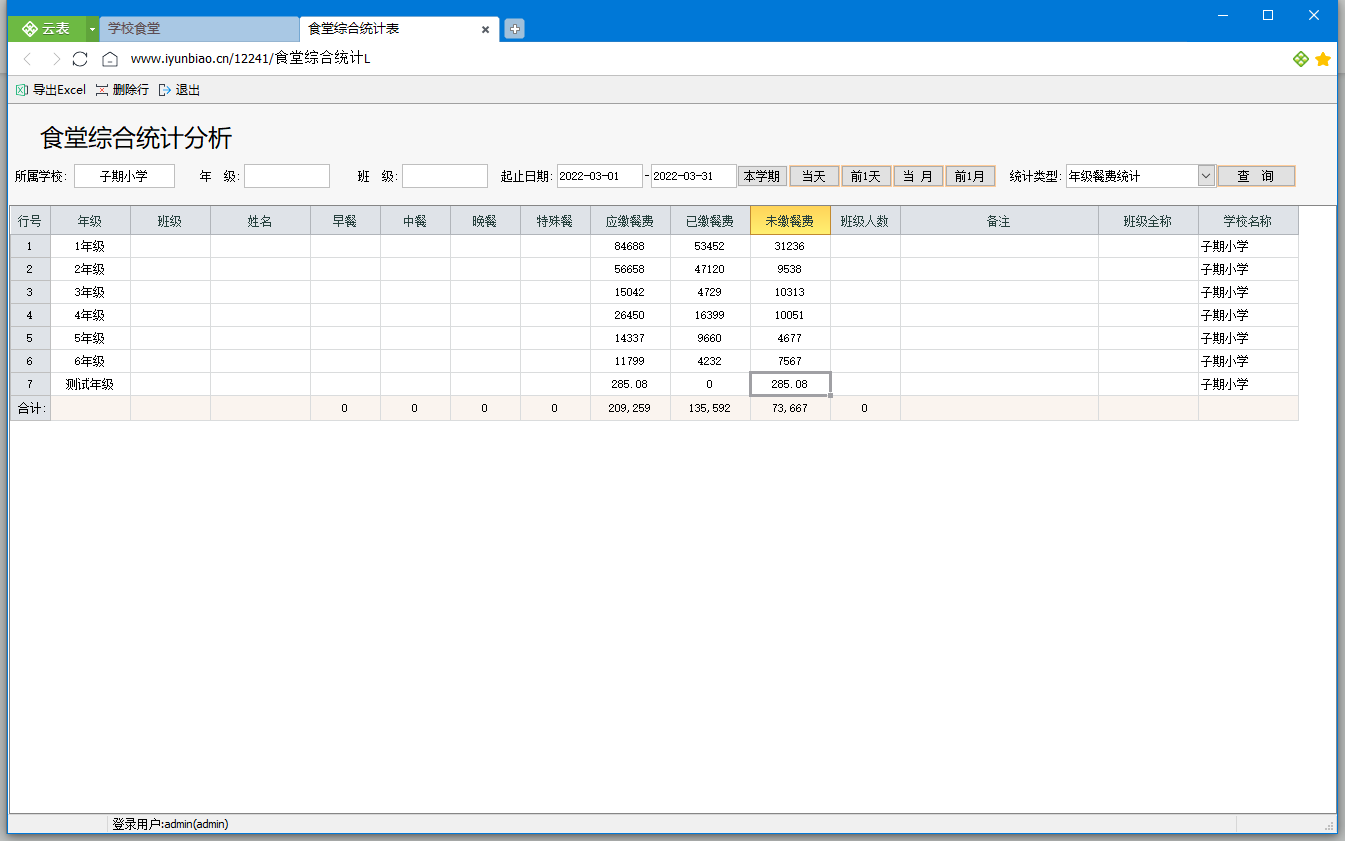Click the green diamond extension icon

(1300, 59)
